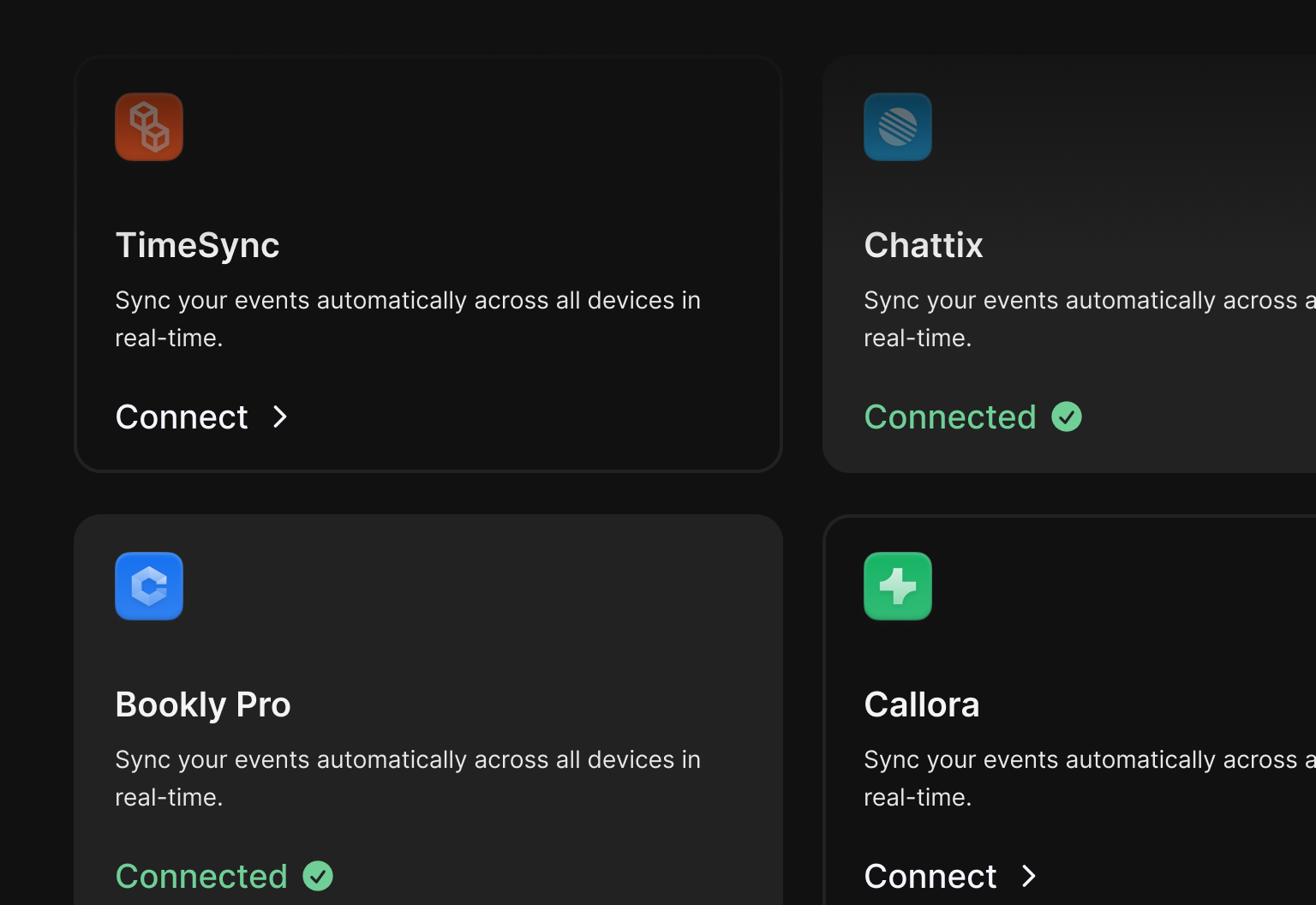Viewport: 1316px width, 905px height.
Task: Click the green checkmark badge on Bookly Pro
Action: 318,876
